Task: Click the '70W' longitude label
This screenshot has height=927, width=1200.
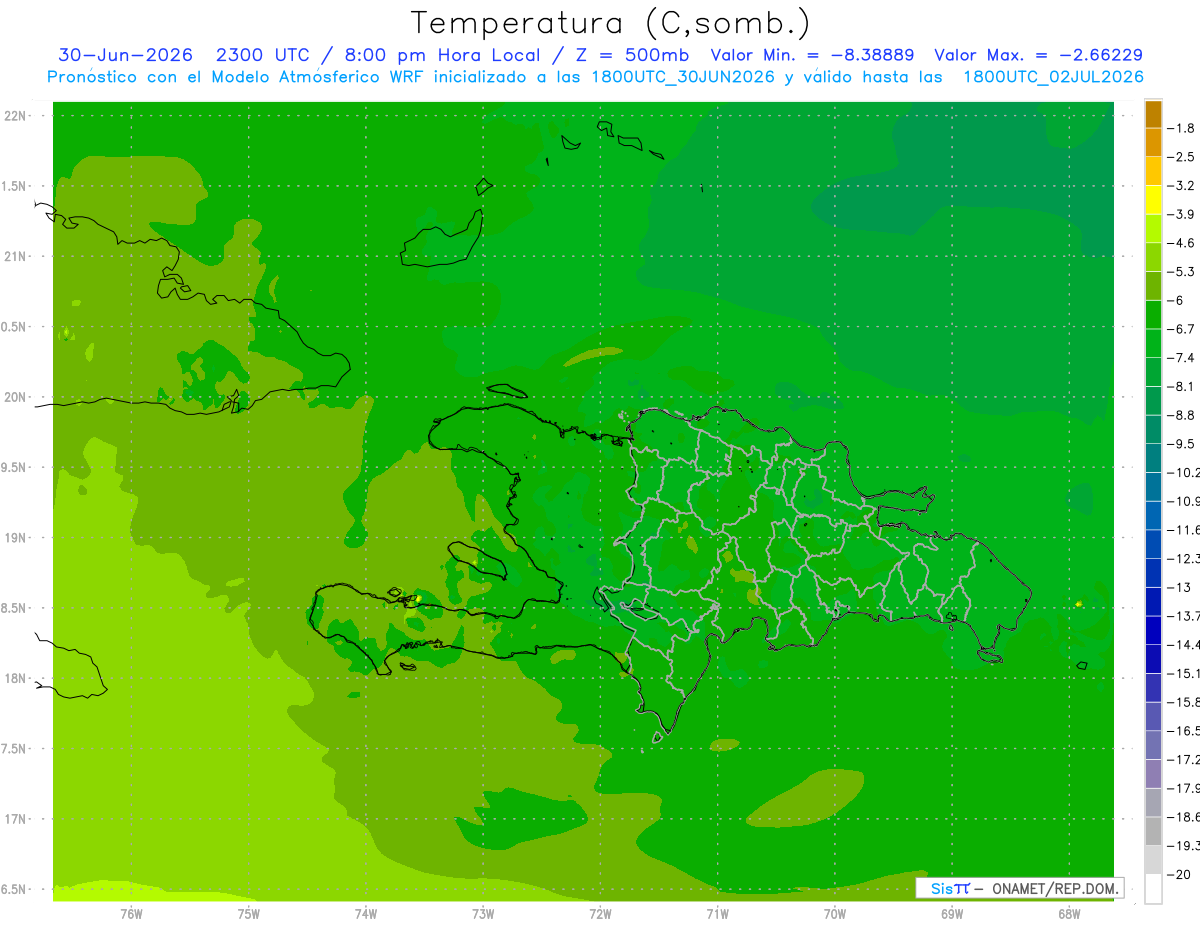Action: pos(835,913)
